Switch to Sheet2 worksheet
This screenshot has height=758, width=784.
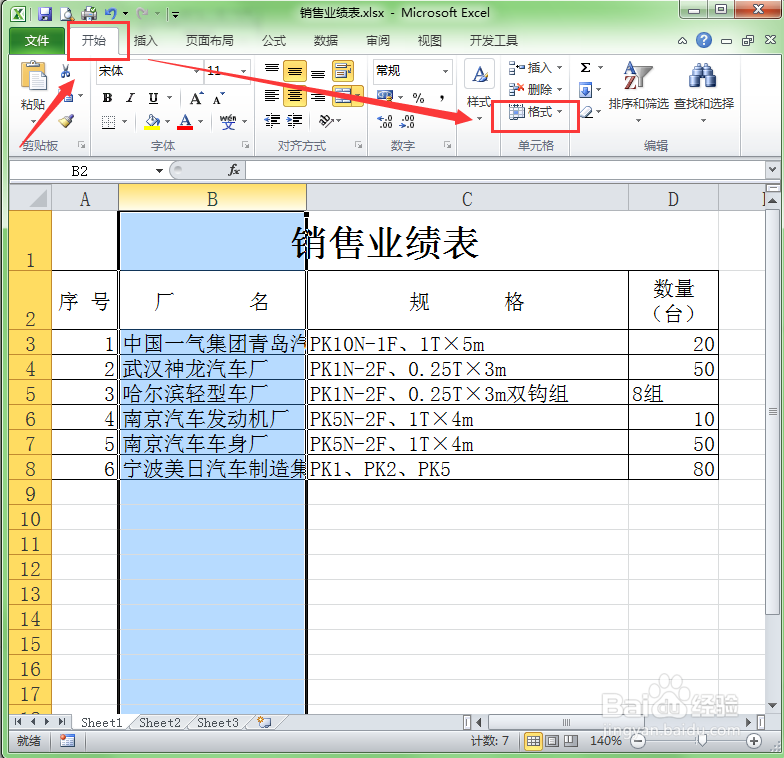coord(160,722)
